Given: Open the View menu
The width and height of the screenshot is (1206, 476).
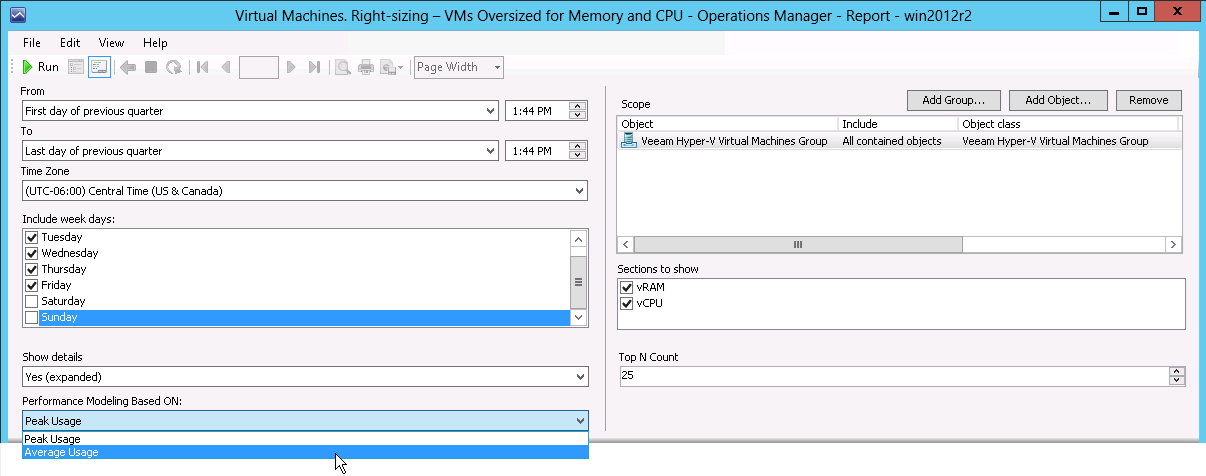Looking at the screenshot, I should coord(111,43).
